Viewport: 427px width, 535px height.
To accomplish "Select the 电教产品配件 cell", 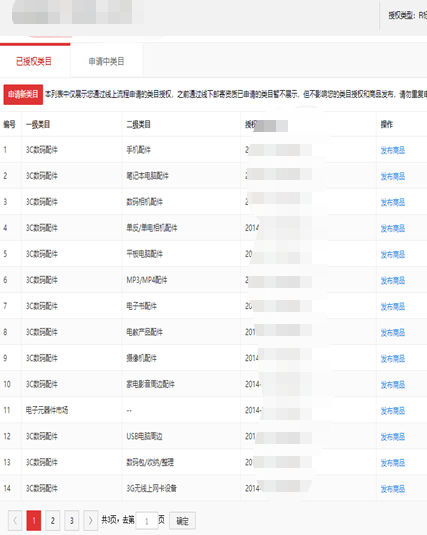I will (x=144, y=332).
